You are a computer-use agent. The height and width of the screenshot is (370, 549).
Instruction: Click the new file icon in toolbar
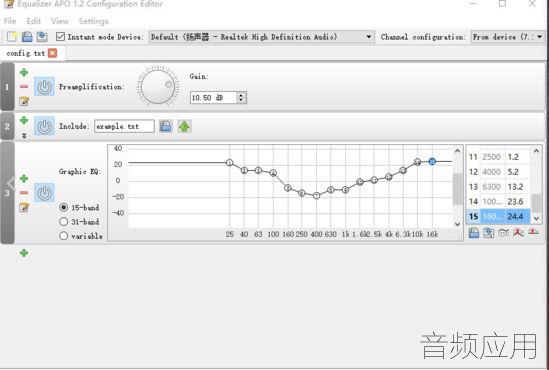click(x=12, y=36)
